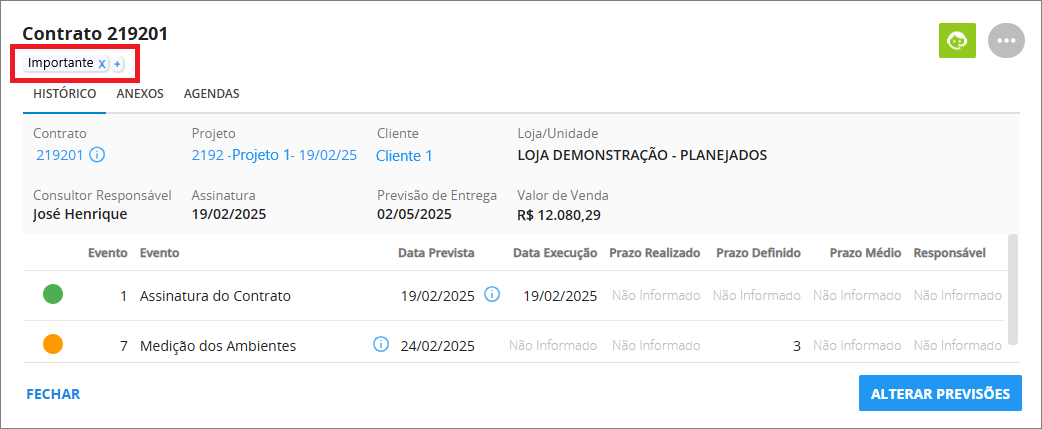Open the Cliente 1 link

click(404, 156)
